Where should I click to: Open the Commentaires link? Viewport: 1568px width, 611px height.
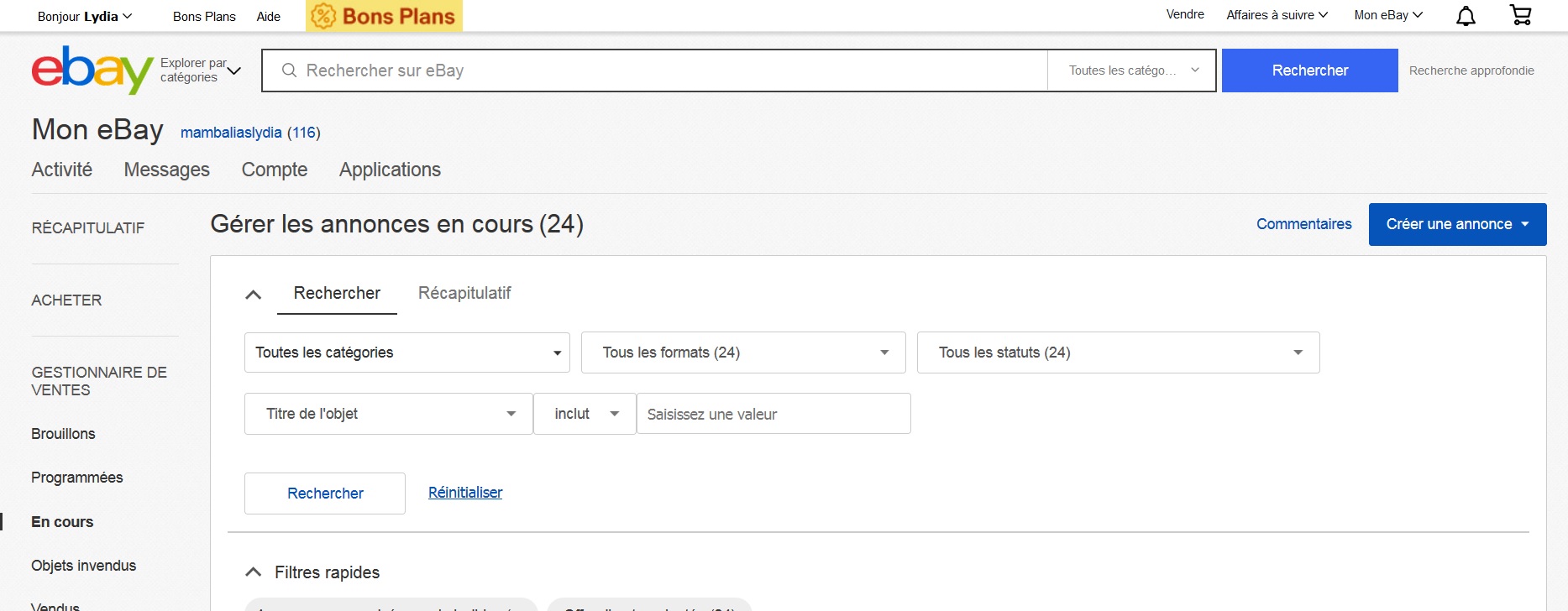(x=1304, y=224)
